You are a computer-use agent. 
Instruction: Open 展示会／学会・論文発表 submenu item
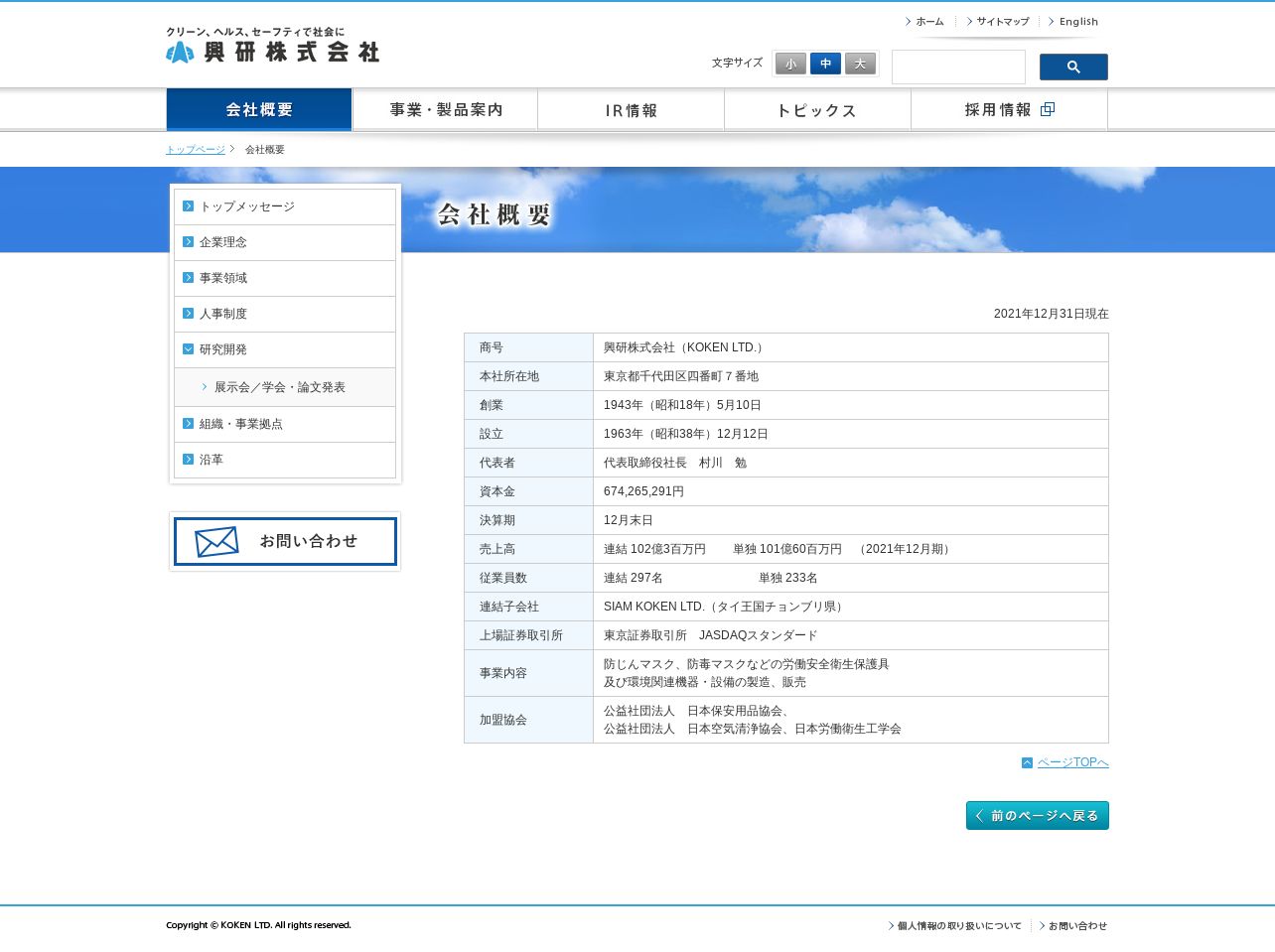coord(285,387)
